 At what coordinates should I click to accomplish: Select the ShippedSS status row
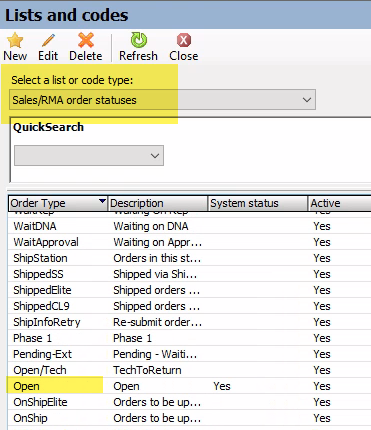(x=189, y=274)
